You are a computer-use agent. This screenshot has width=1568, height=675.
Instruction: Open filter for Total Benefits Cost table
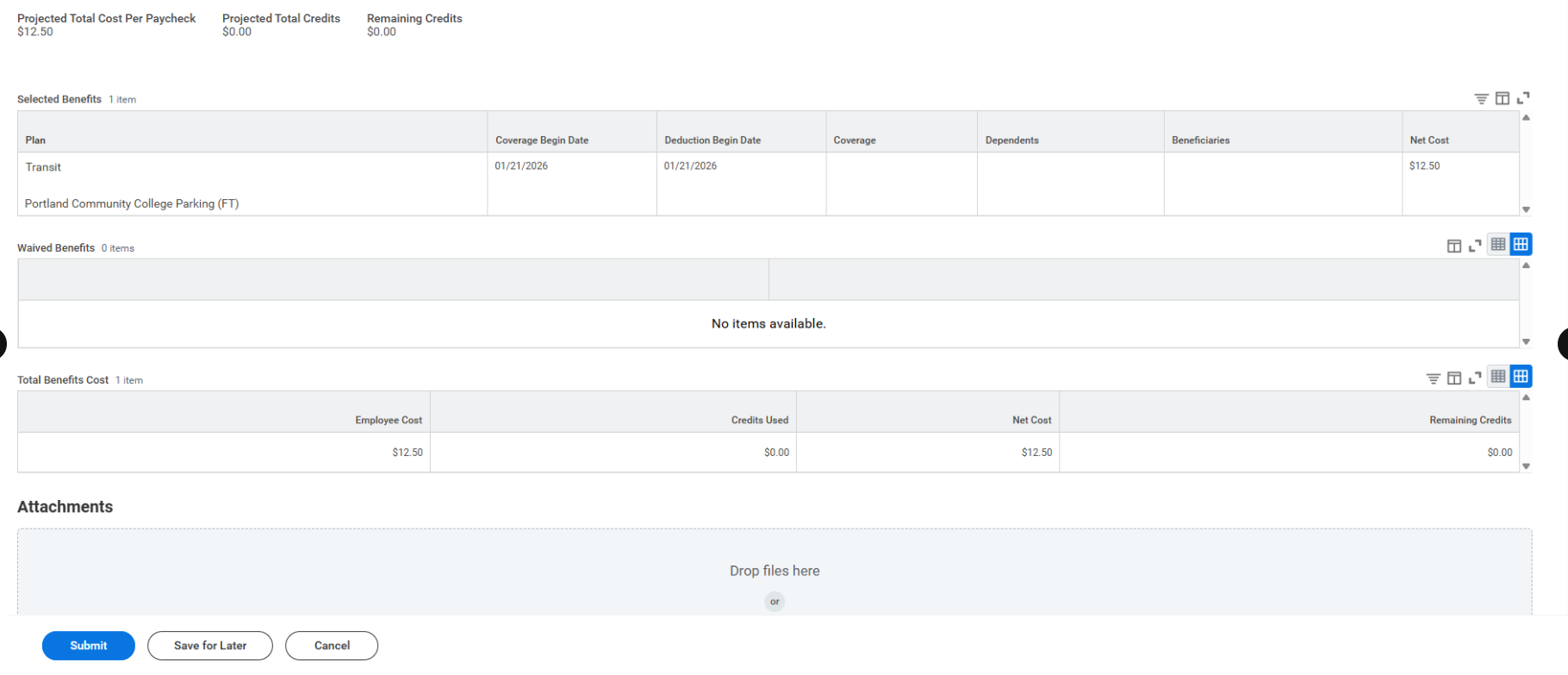pyautogui.click(x=1434, y=378)
